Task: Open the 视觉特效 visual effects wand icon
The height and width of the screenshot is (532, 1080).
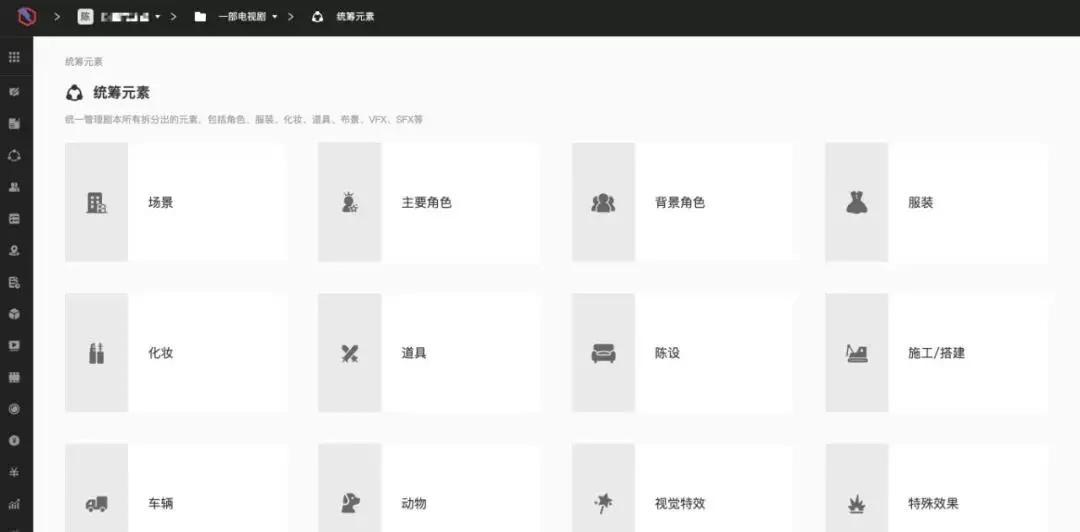Action: 603,503
